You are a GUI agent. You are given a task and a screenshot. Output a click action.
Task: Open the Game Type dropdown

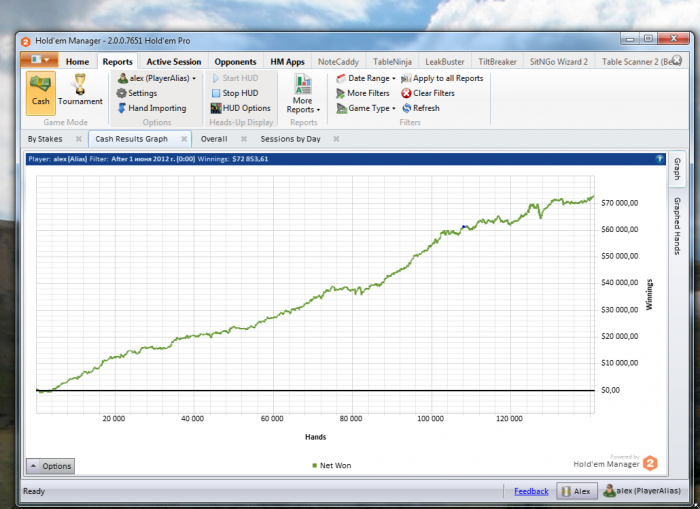(x=366, y=108)
